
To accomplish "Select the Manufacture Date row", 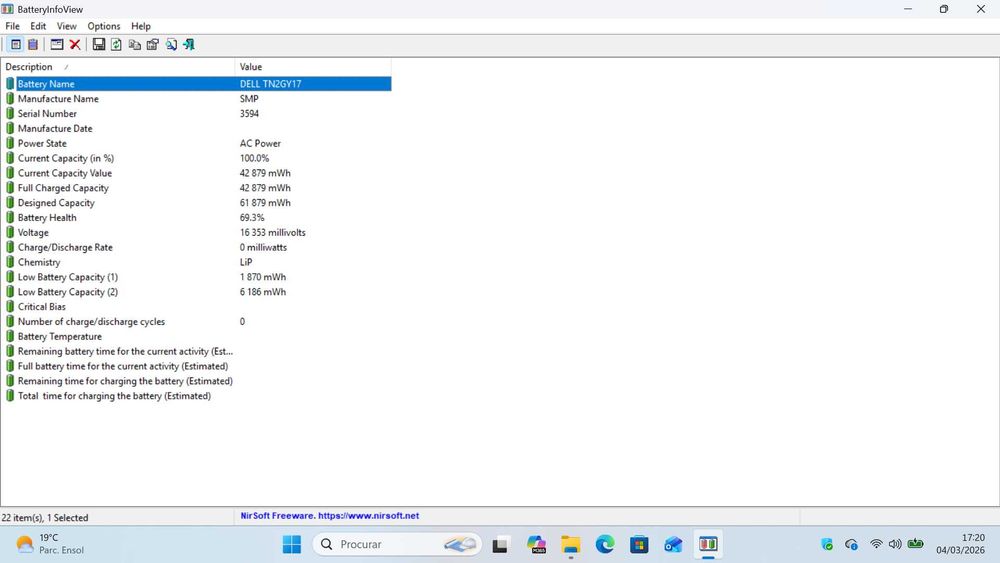I will pos(198,128).
